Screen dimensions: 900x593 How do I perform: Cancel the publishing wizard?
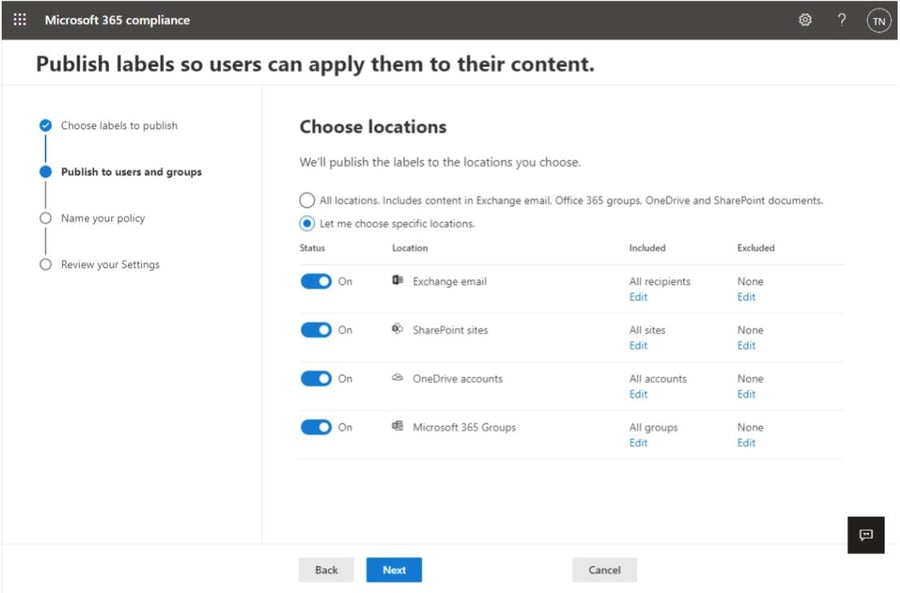[604, 569]
